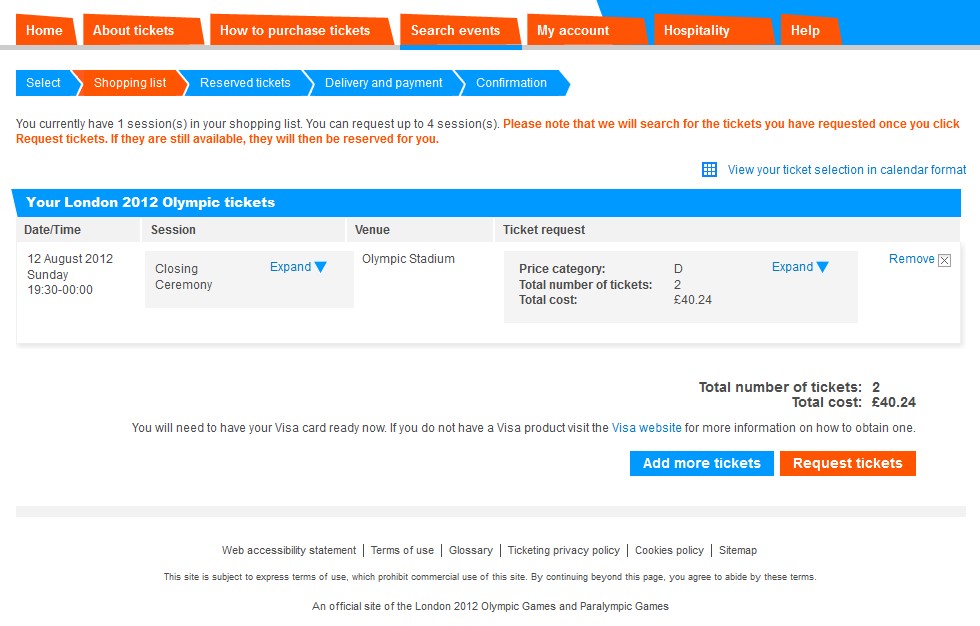The height and width of the screenshot is (626, 980).
Task: Expand the ticket request price details
Action: (x=800, y=267)
